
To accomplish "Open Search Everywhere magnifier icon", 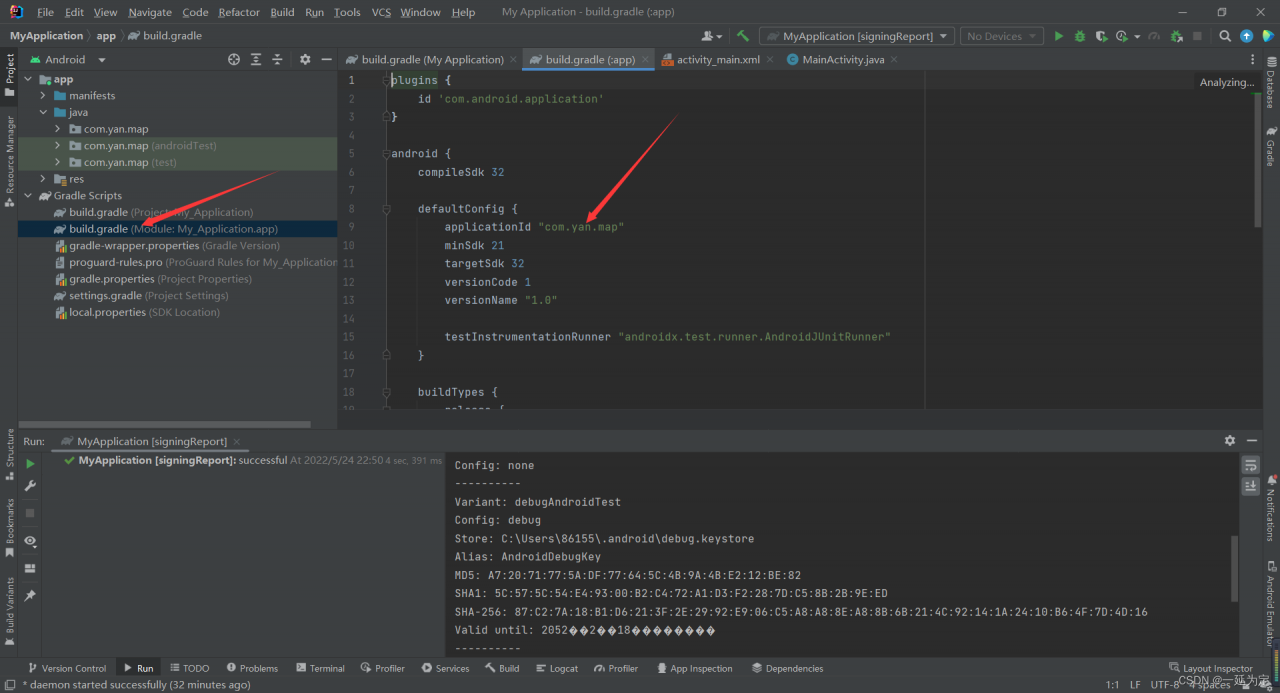I will tap(1225, 36).
